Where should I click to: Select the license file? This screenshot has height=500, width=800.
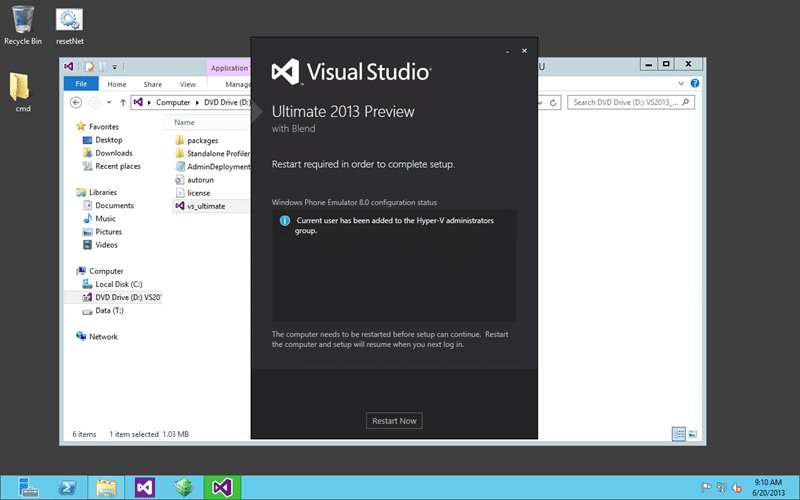pyautogui.click(x=198, y=193)
